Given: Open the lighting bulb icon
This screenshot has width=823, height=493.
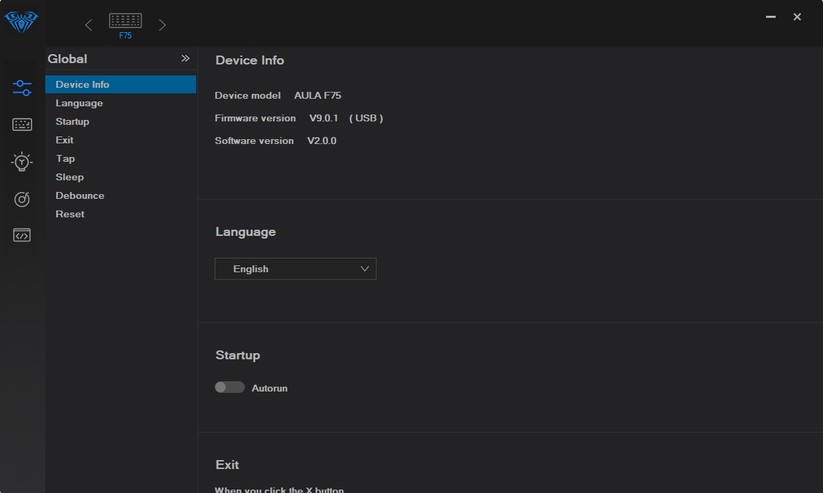Looking at the screenshot, I should [22, 162].
